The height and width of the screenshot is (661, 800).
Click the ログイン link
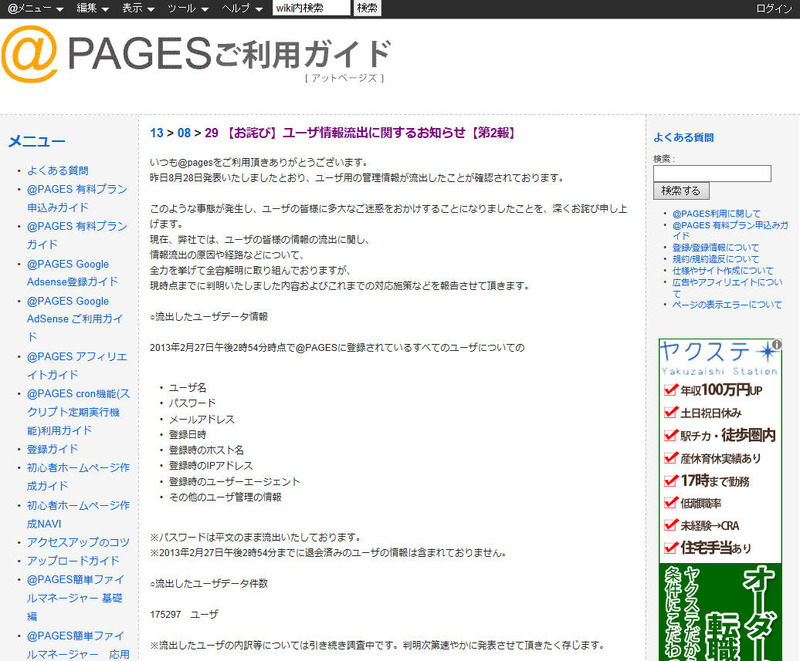click(x=774, y=8)
